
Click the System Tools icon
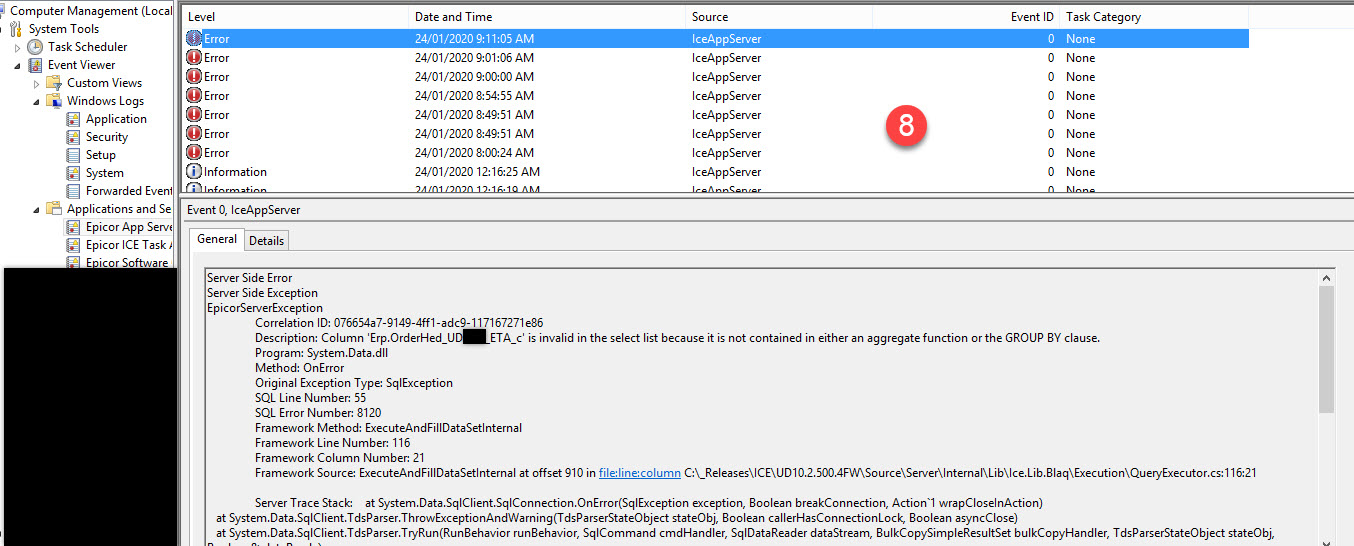point(16,29)
